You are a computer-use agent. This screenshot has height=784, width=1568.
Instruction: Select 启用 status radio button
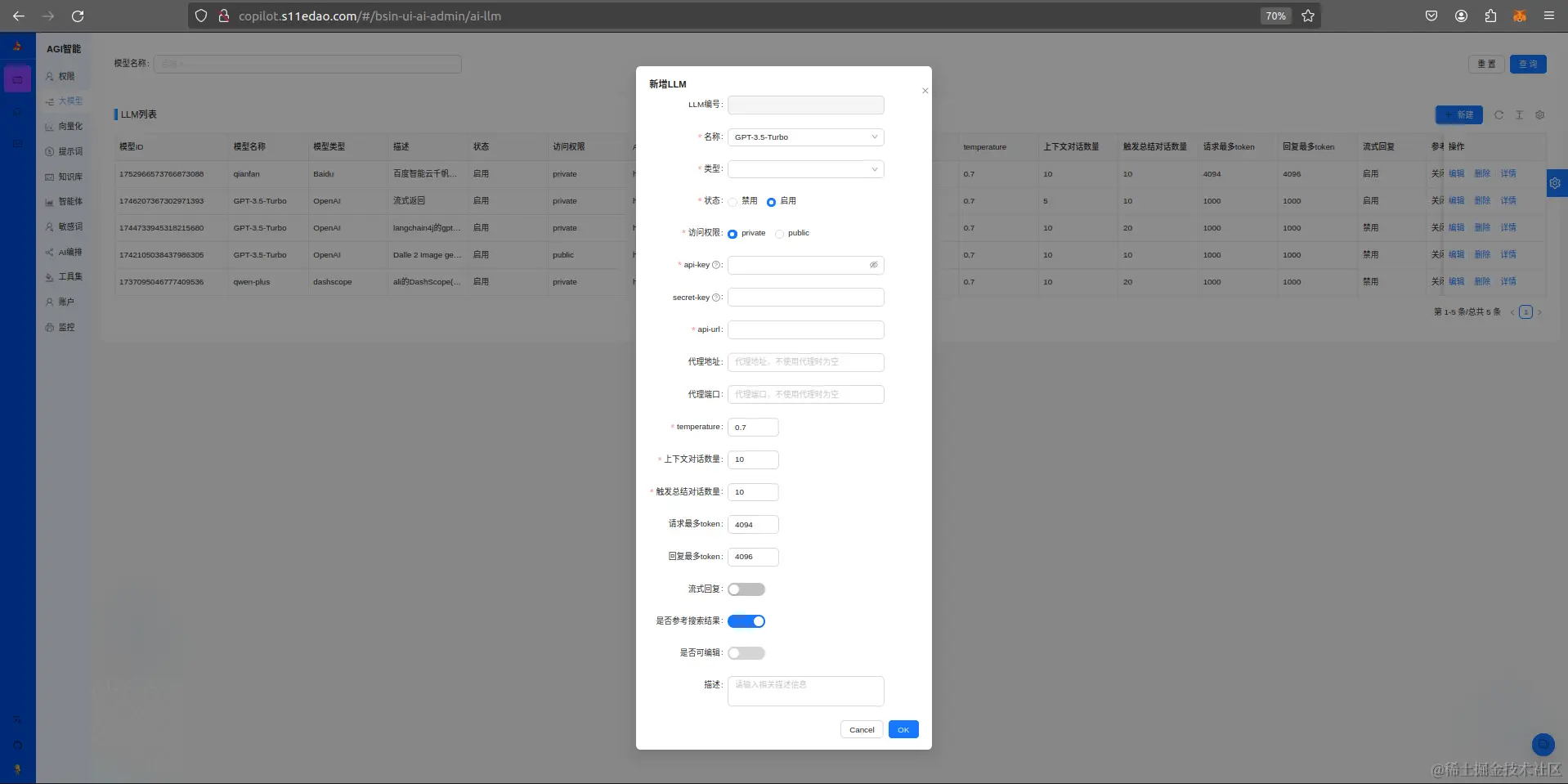pos(771,202)
